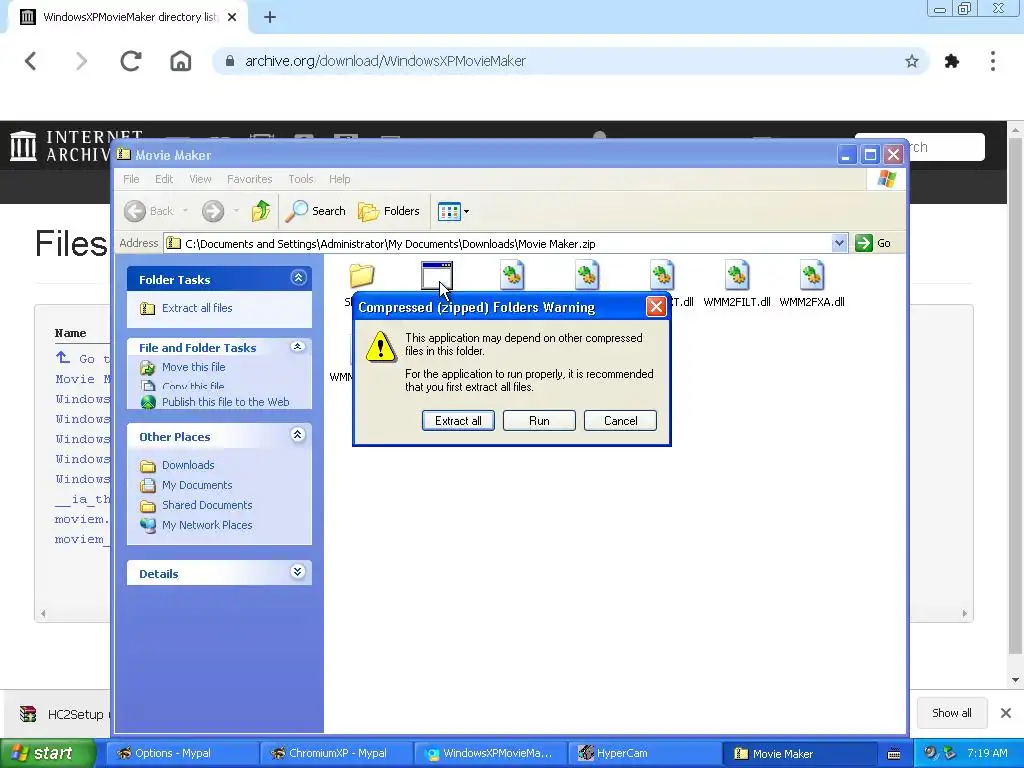Open the Back history dropdown arrow

pyautogui.click(x=185, y=211)
